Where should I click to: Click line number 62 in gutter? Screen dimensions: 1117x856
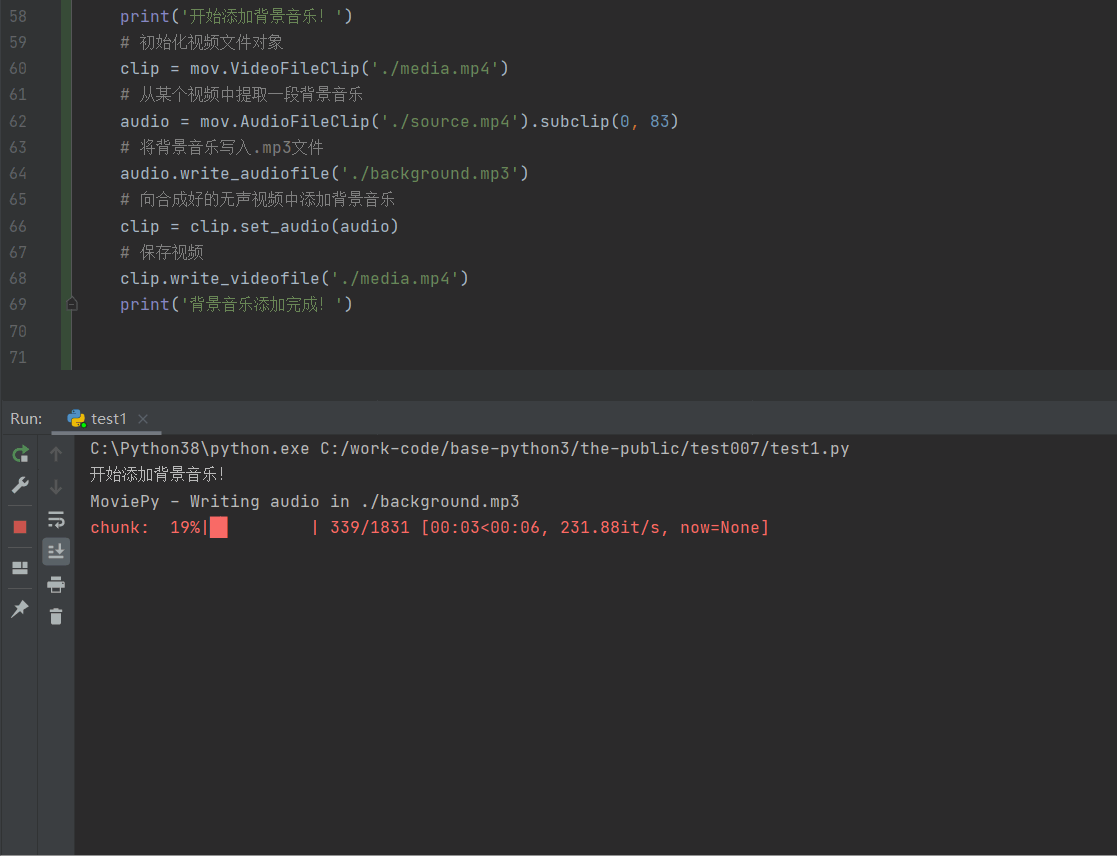(18, 121)
